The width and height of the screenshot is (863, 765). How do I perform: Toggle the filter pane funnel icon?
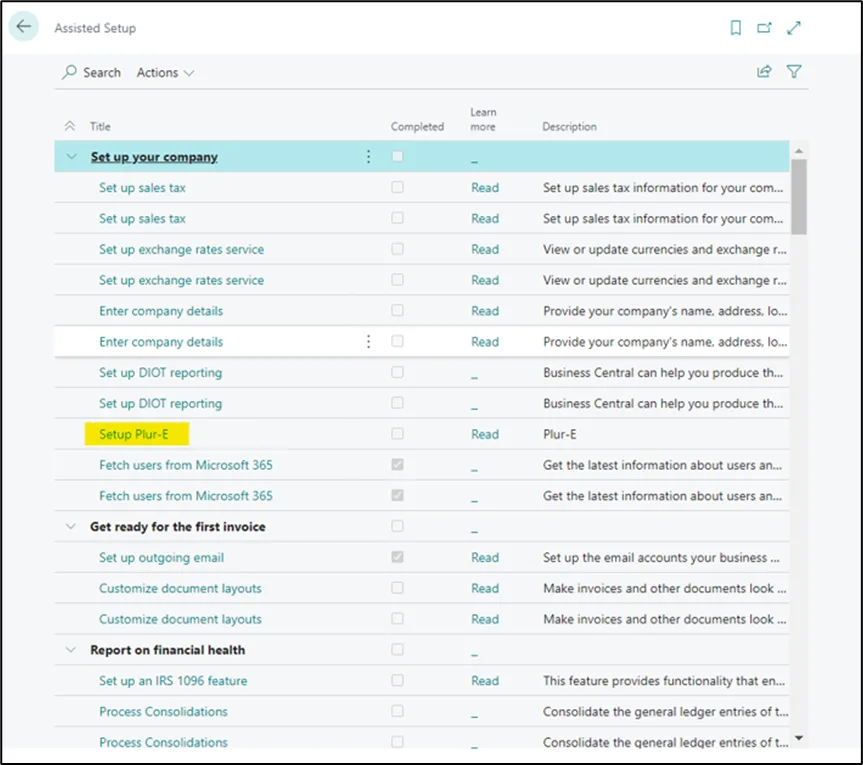pyautogui.click(x=794, y=72)
